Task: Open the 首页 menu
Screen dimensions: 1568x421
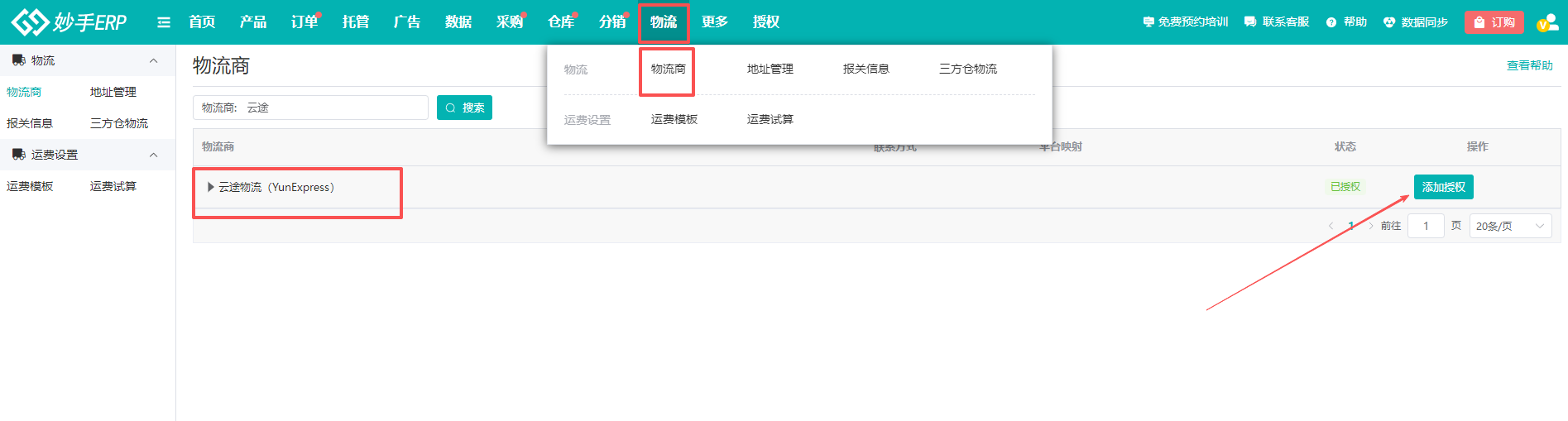Action: 202,22
